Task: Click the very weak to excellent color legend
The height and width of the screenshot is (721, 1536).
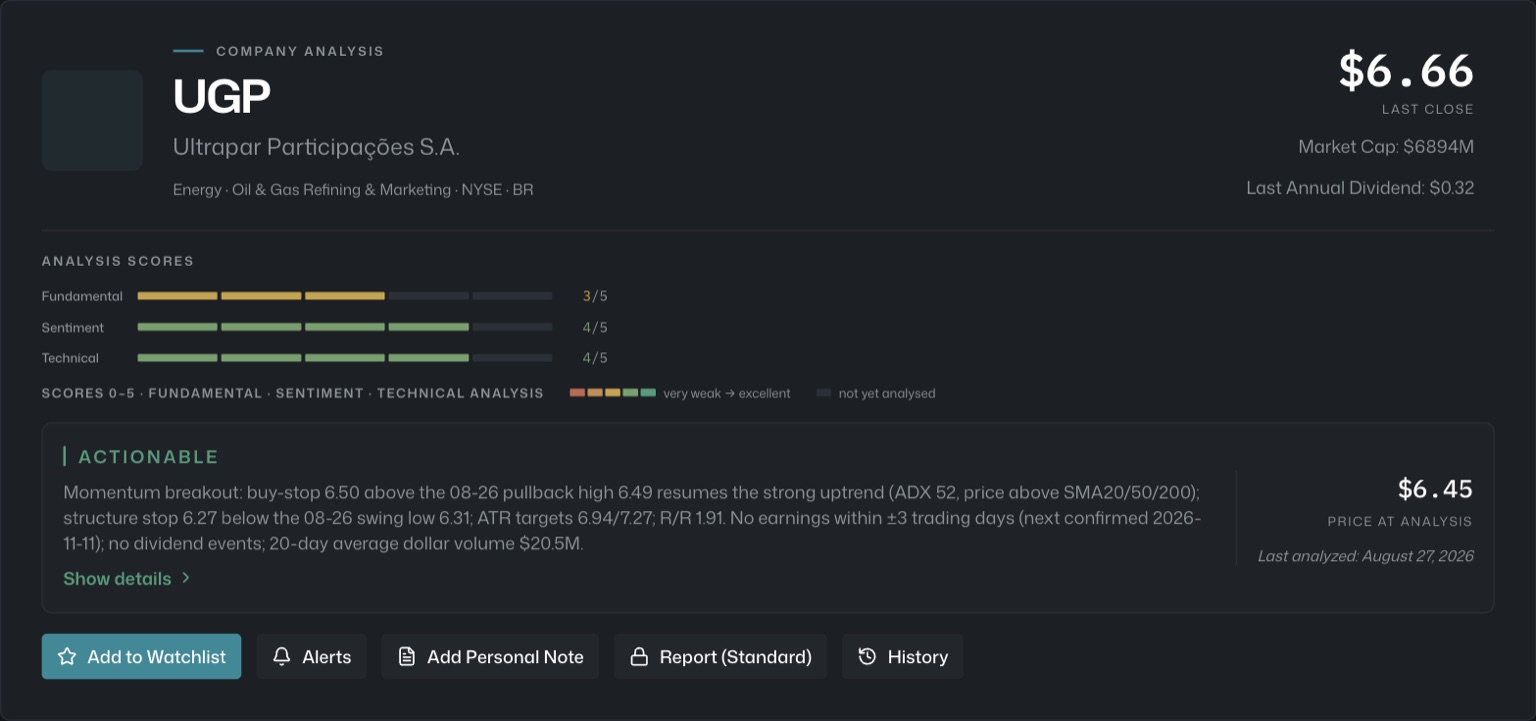Action: pyautogui.click(x=613, y=393)
